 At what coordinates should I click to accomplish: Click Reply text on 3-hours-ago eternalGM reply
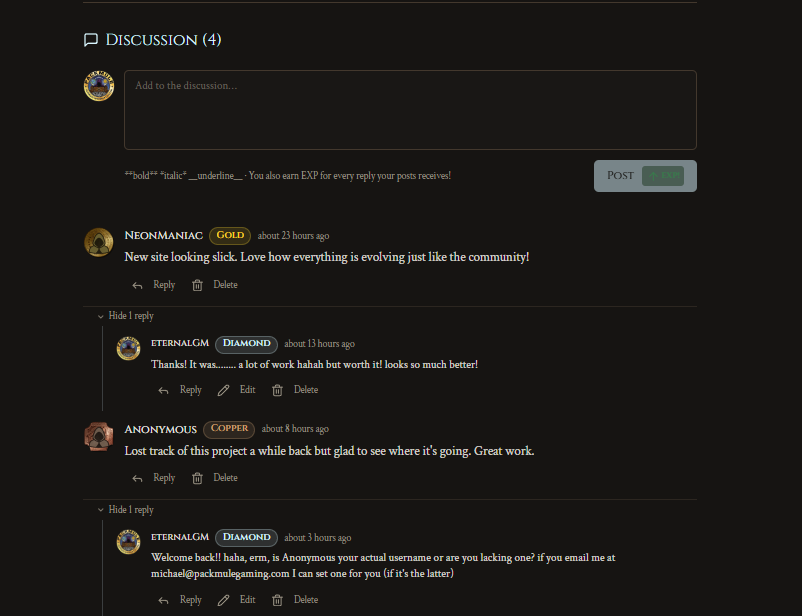pyautogui.click(x=191, y=600)
